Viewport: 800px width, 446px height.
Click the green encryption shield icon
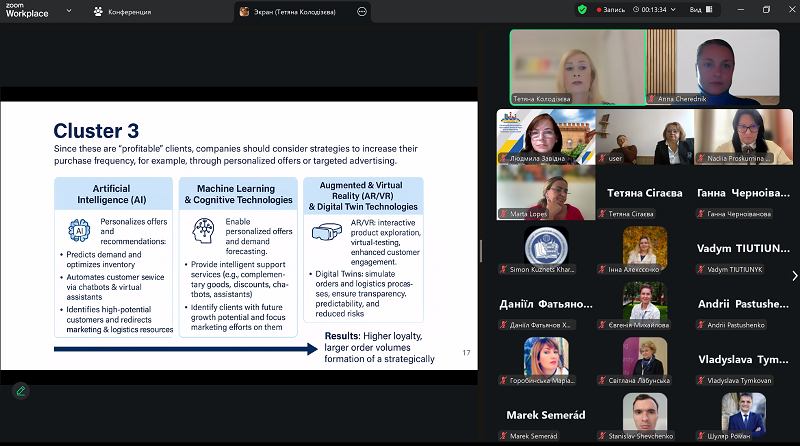(x=583, y=10)
